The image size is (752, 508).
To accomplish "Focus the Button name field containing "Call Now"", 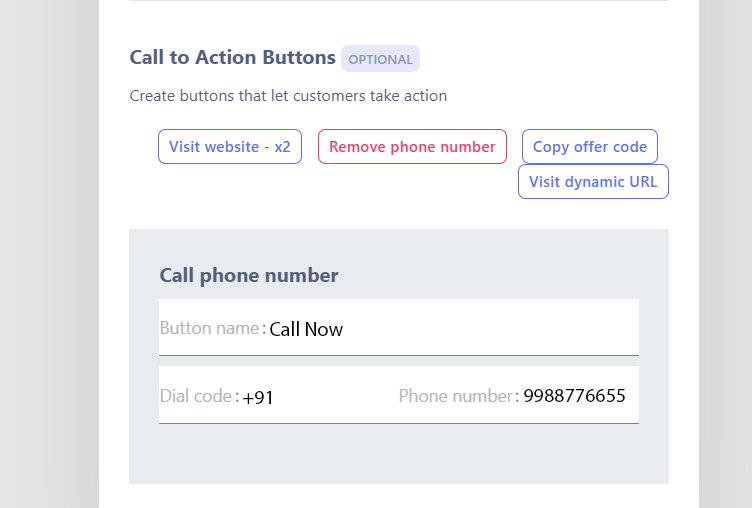I will point(450,328).
